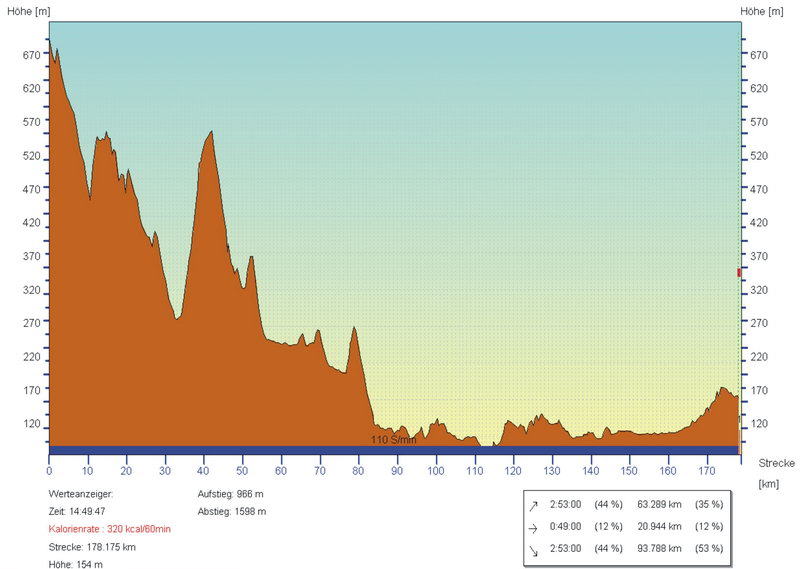
Task: Click the uphill arrow icon in the legend
Action: coord(533,506)
